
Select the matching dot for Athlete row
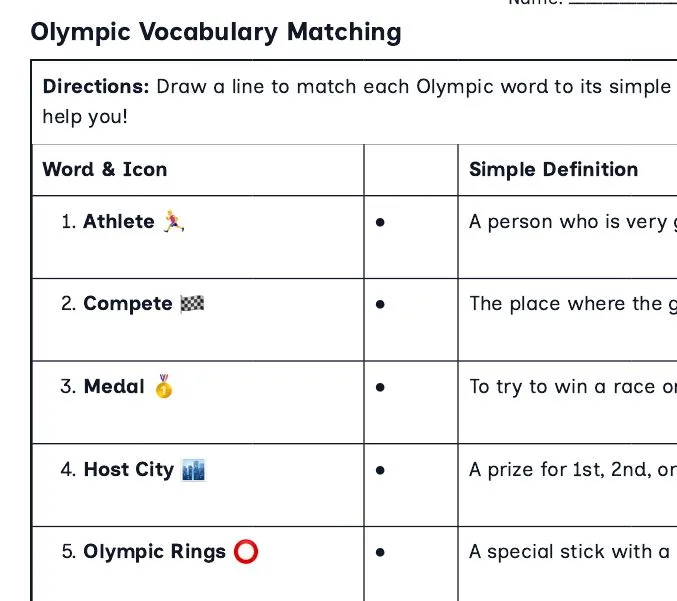coord(380,222)
